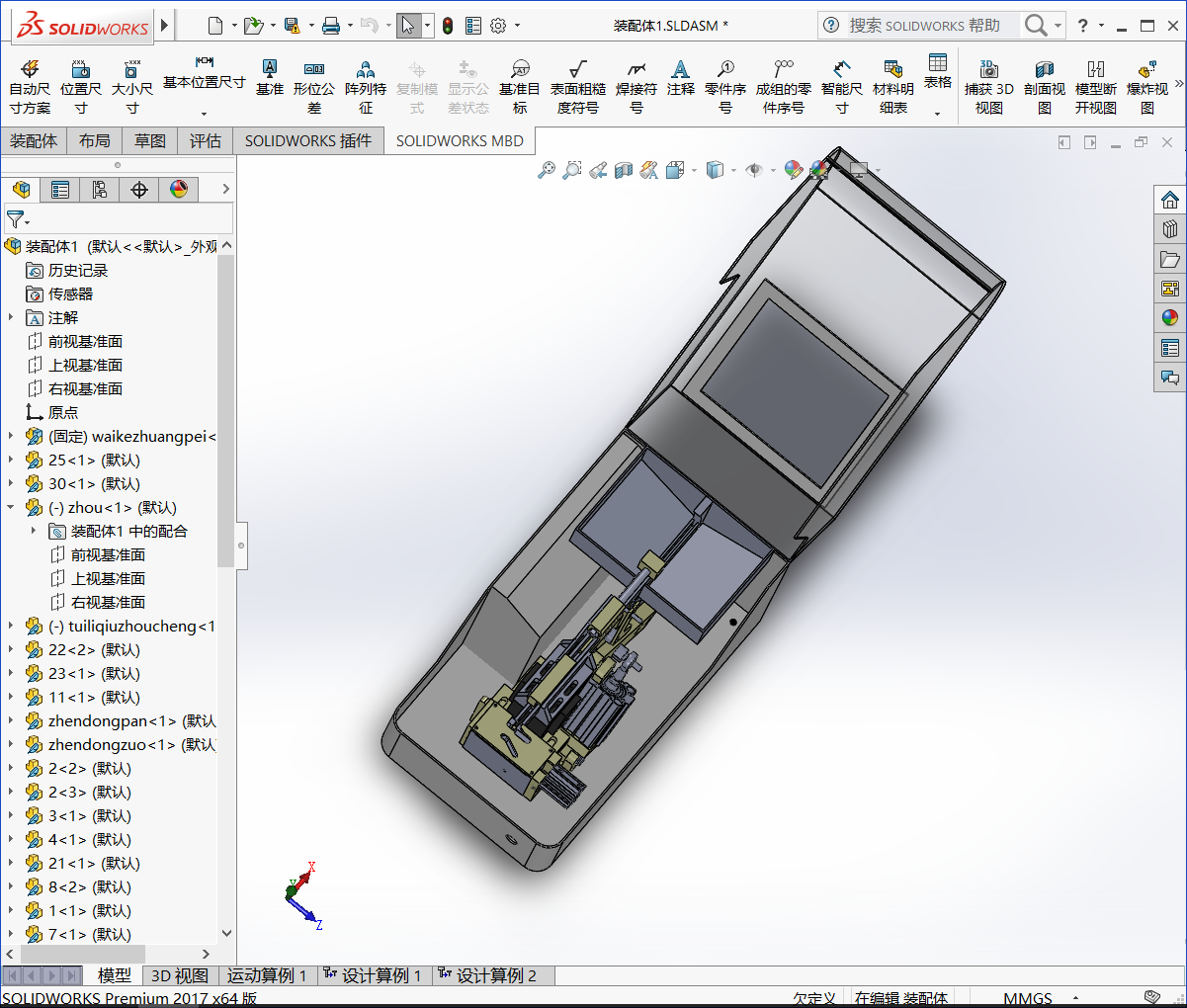1187x1008 pixels.
Task: Select Location Dimension (位置尺寸) tool
Action: pyautogui.click(x=81, y=87)
